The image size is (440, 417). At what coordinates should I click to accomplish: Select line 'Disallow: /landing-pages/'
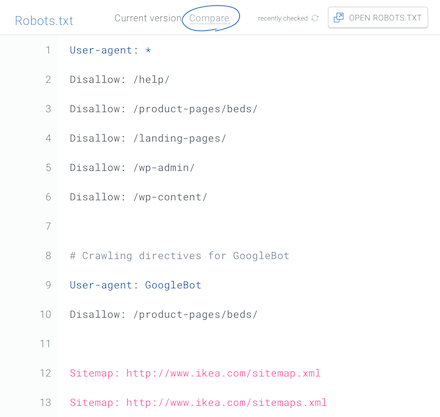(148, 138)
